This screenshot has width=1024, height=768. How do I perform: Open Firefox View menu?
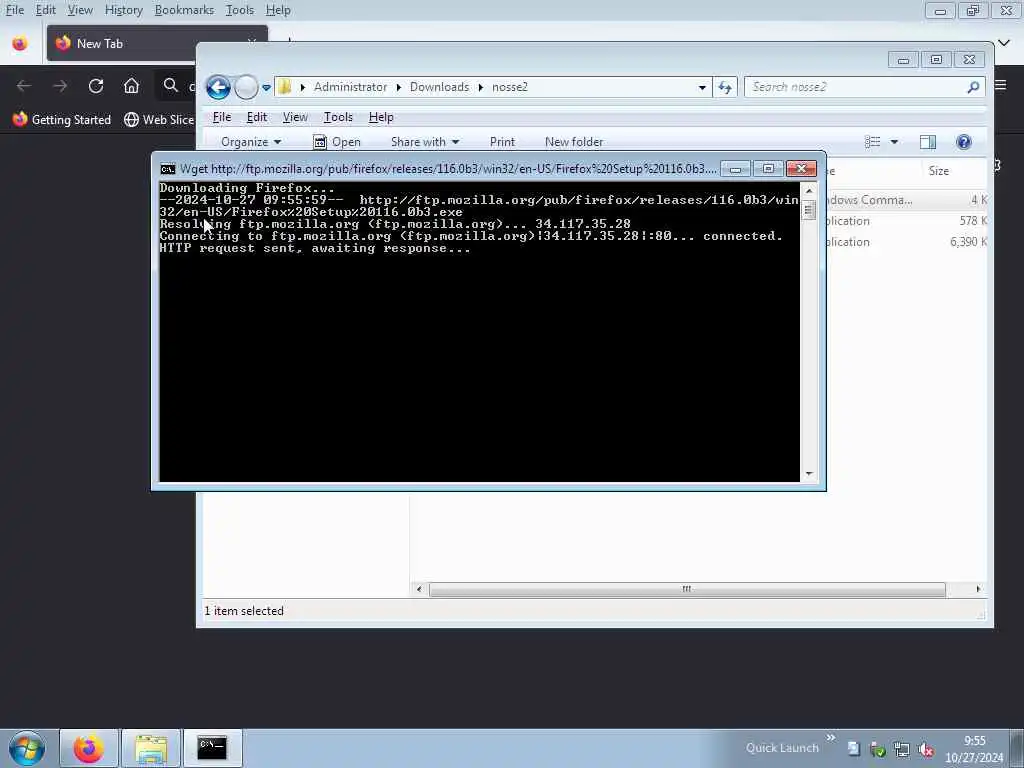pyautogui.click(x=80, y=10)
